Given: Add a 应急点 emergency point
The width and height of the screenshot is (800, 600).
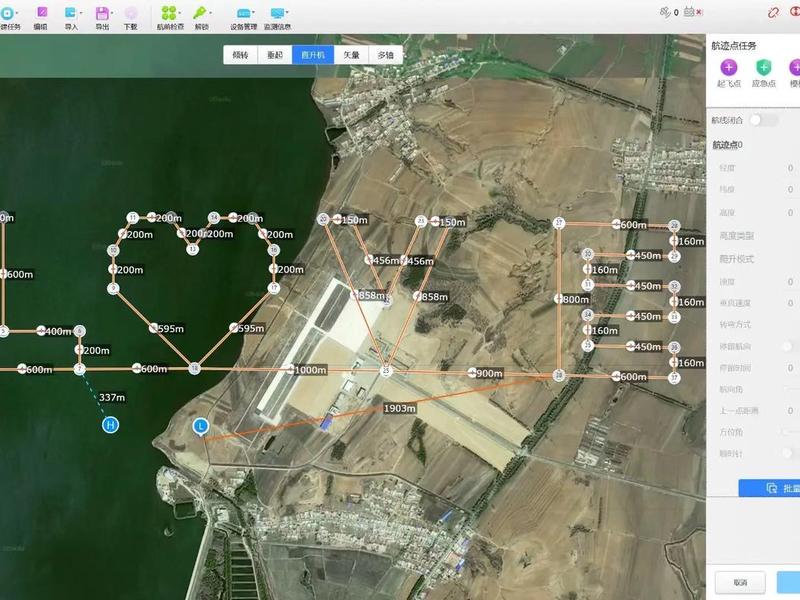Looking at the screenshot, I should [x=763, y=67].
